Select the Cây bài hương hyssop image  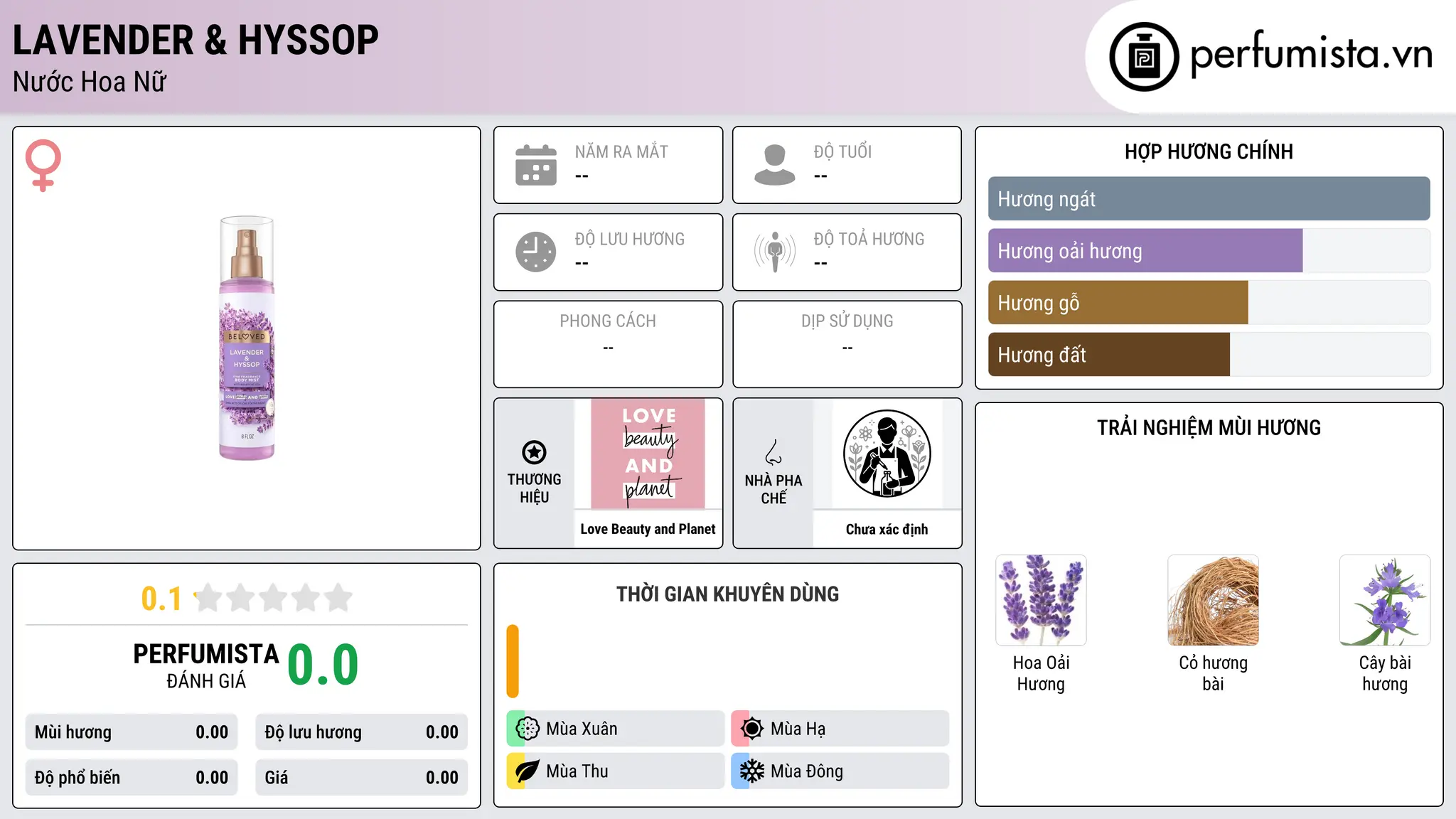(x=1385, y=600)
